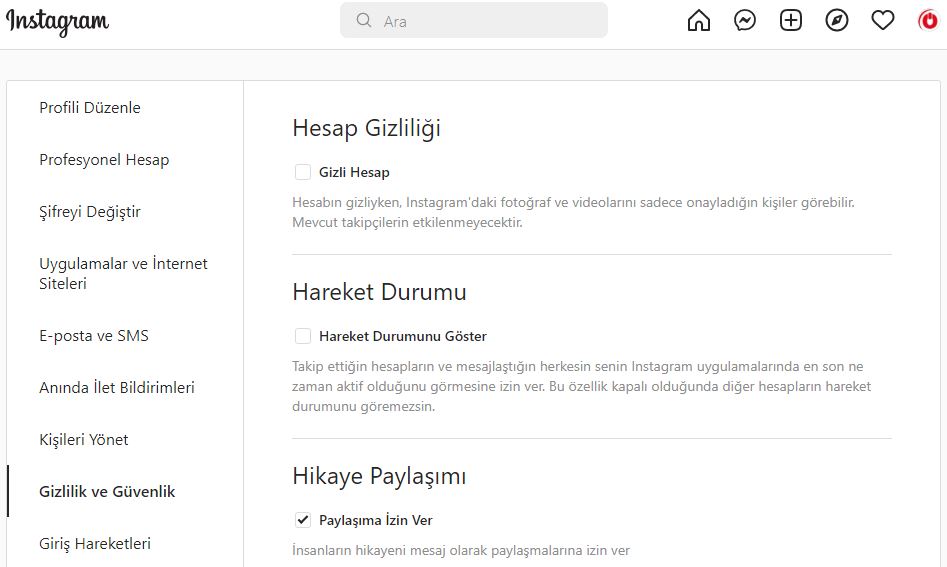Select Anında İlet Bildirimleri
This screenshot has height=567, width=947.
[117, 388]
